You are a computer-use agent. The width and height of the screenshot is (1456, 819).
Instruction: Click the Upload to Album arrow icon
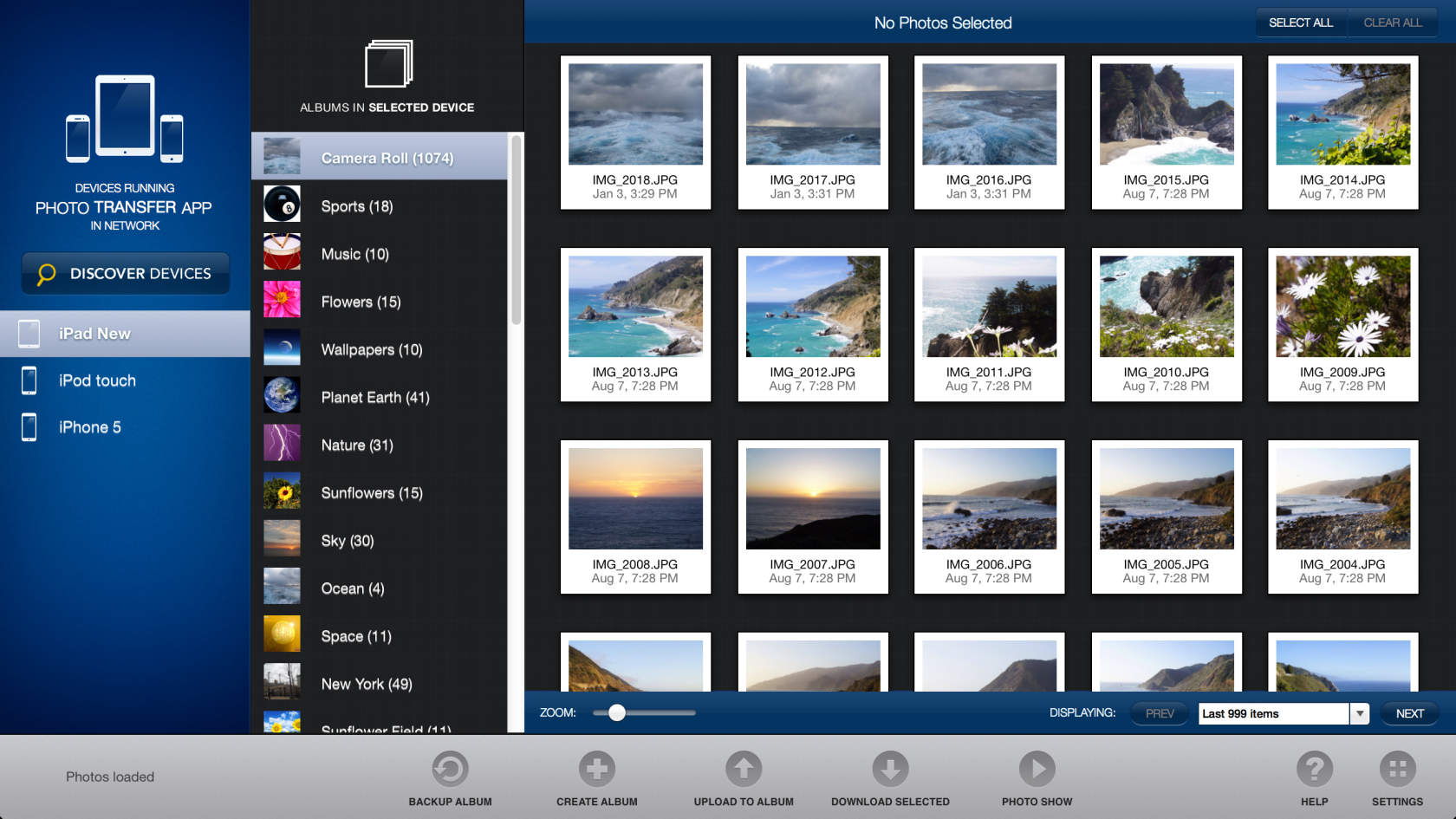coord(744,769)
